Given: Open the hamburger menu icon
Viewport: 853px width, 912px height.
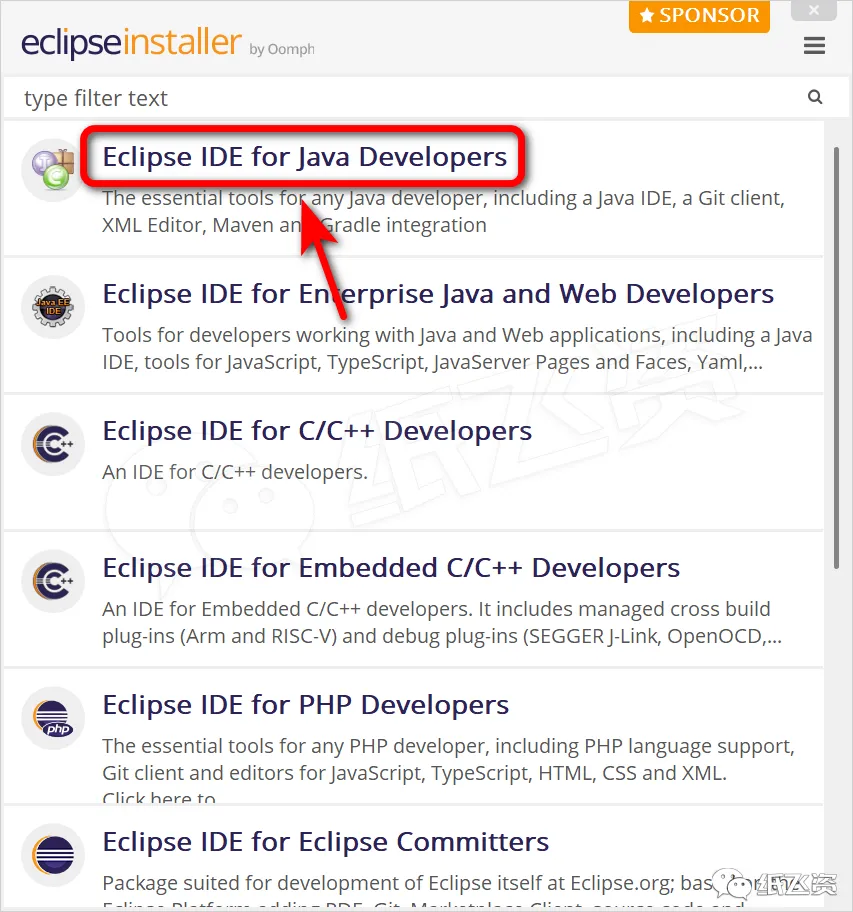Looking at the screenshot, I should click(x=814, y=45).
